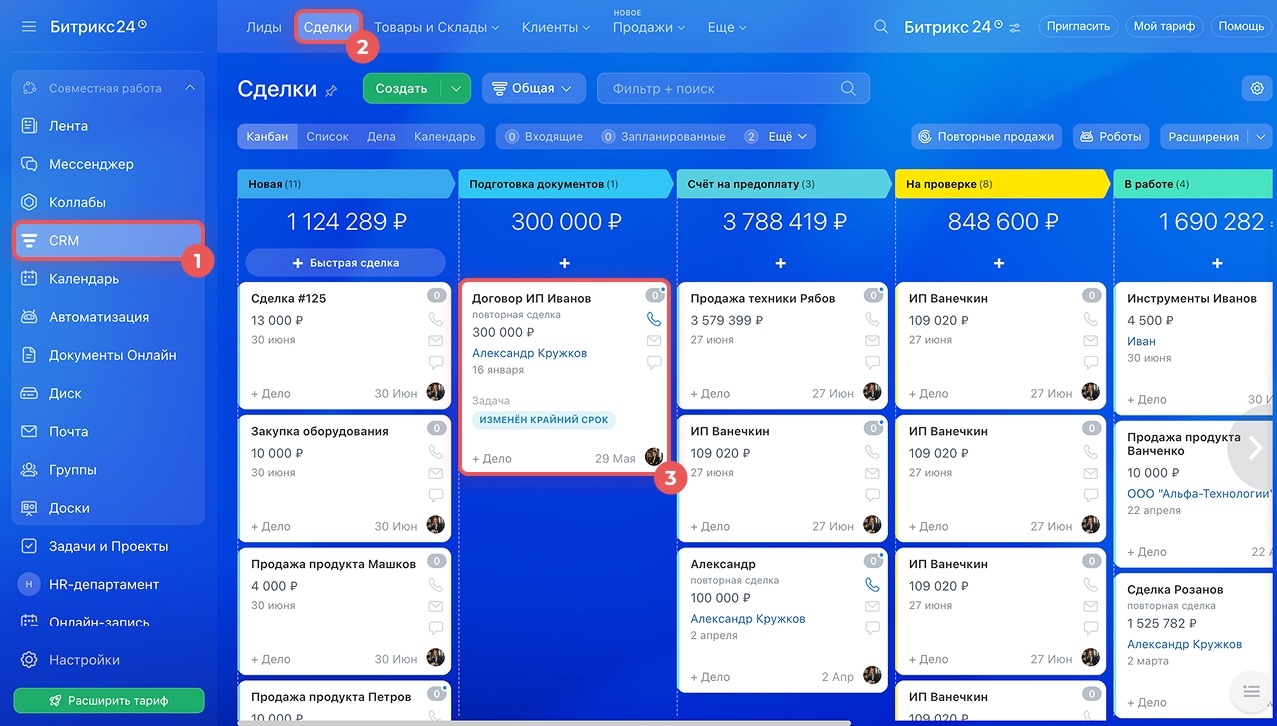The width and height of the screenshot is (1277, 726).
Task: Click the Быстрая сделка button
Action: click(x=345, y=263)
